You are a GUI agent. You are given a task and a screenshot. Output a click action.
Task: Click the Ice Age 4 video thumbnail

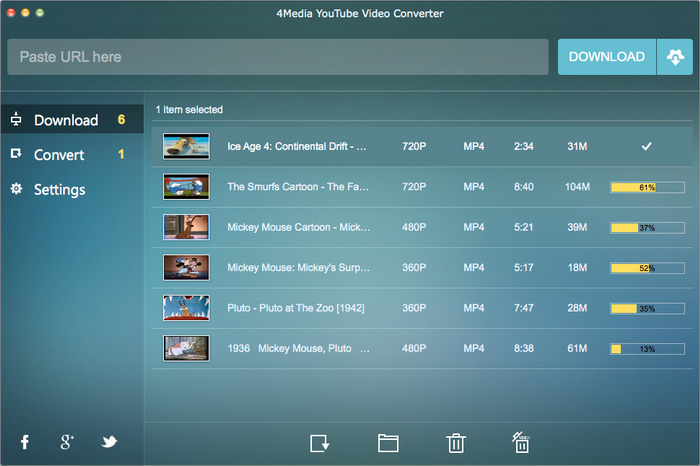pyautogui.click(x=186, y=147)
